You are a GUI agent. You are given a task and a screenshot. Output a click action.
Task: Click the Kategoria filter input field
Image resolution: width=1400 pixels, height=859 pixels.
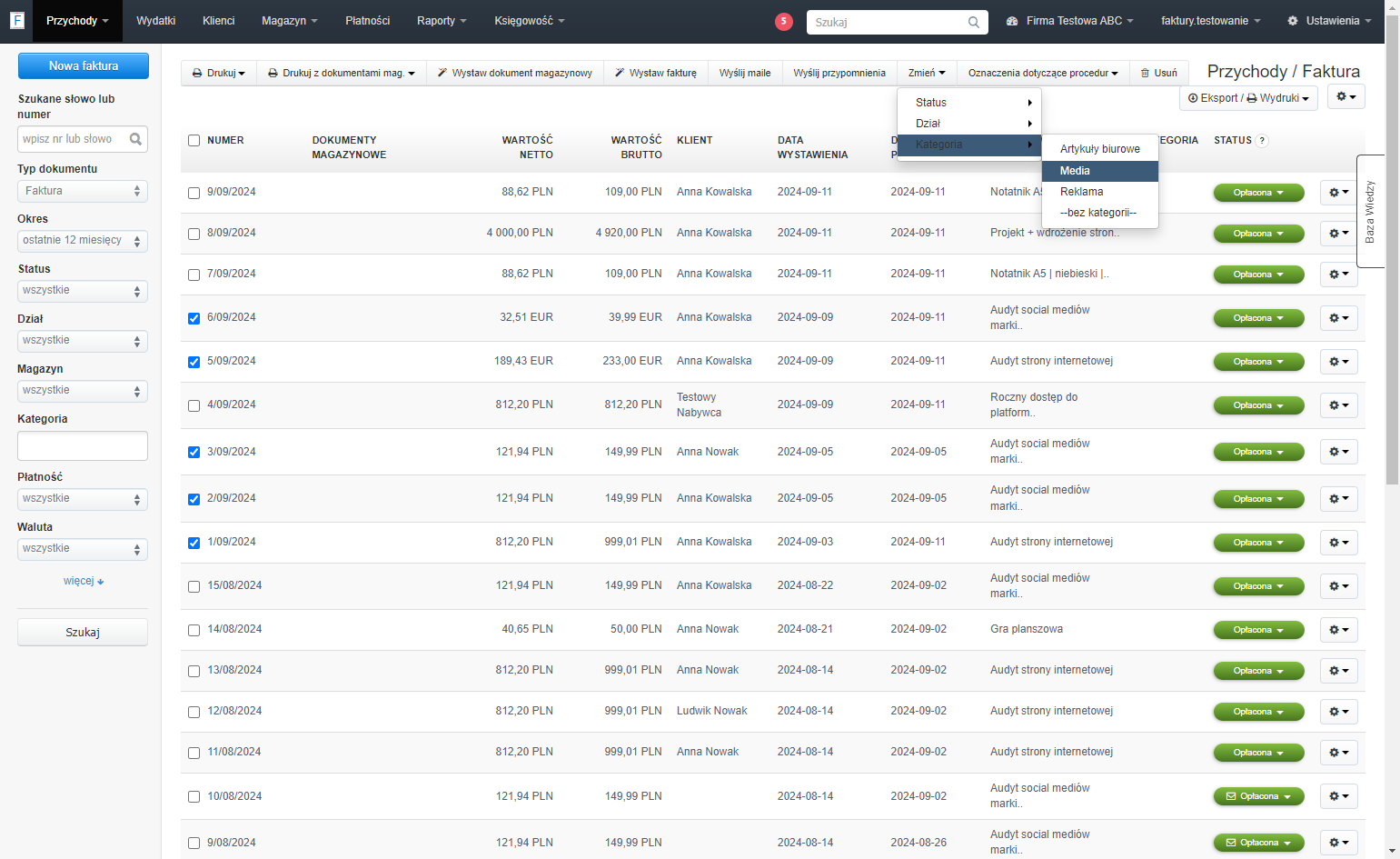click(x=83, y=446)
